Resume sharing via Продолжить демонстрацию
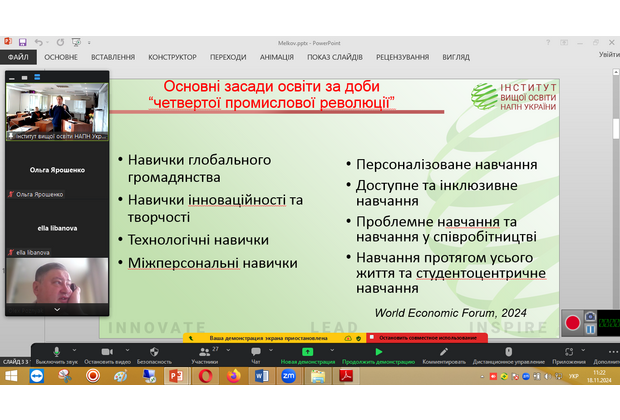 tap(378, 352)
